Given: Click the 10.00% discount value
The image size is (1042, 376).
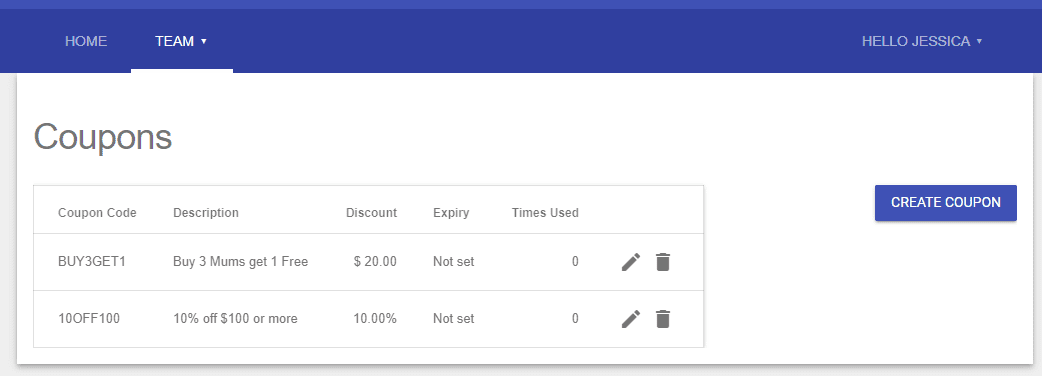Looking at the screenshot, I should (375, 319).
